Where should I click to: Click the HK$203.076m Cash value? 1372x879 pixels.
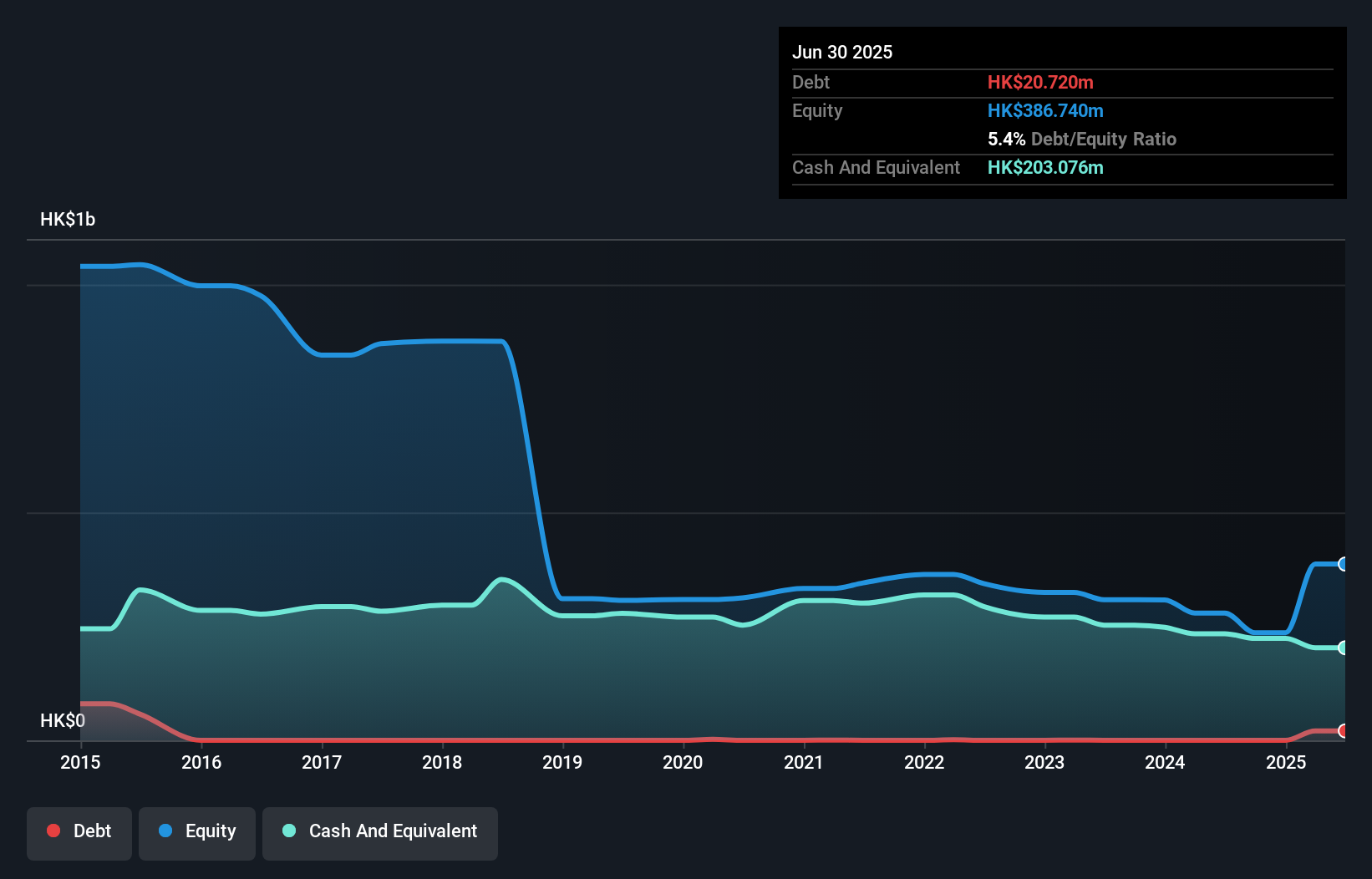[1045, 167]
